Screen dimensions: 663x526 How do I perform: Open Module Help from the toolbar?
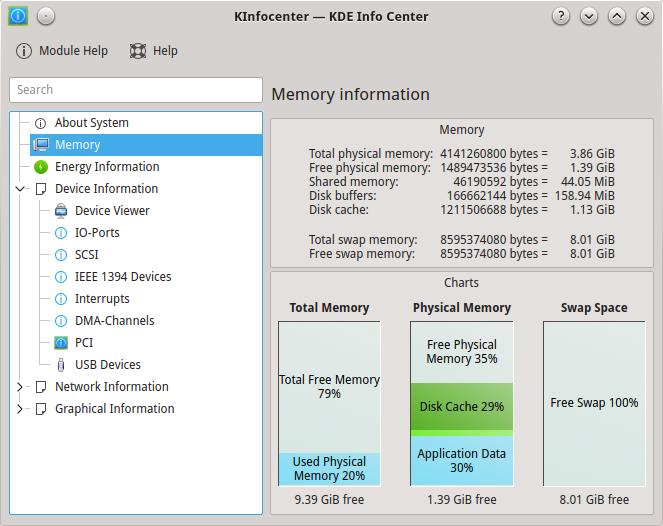tap(61, 51)
